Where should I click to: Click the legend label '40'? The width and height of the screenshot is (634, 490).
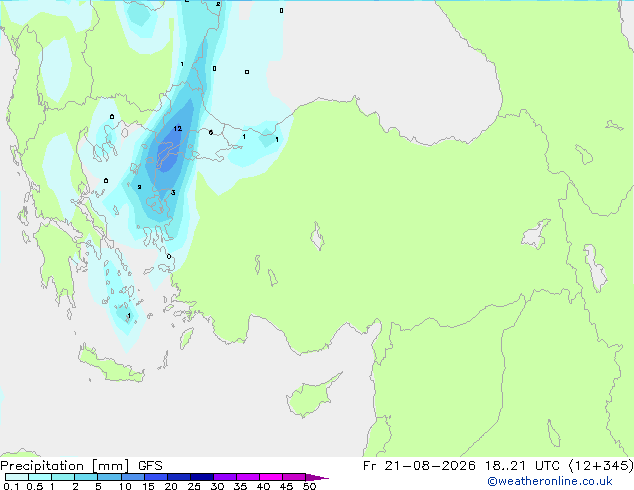point(263,486)
